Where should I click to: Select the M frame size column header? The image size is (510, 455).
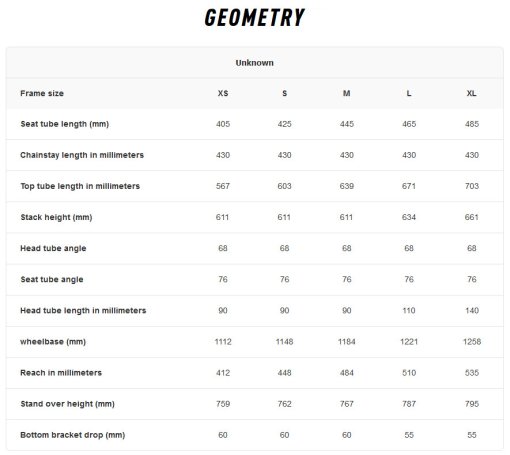pyautogui.click(x=347, y=93)
